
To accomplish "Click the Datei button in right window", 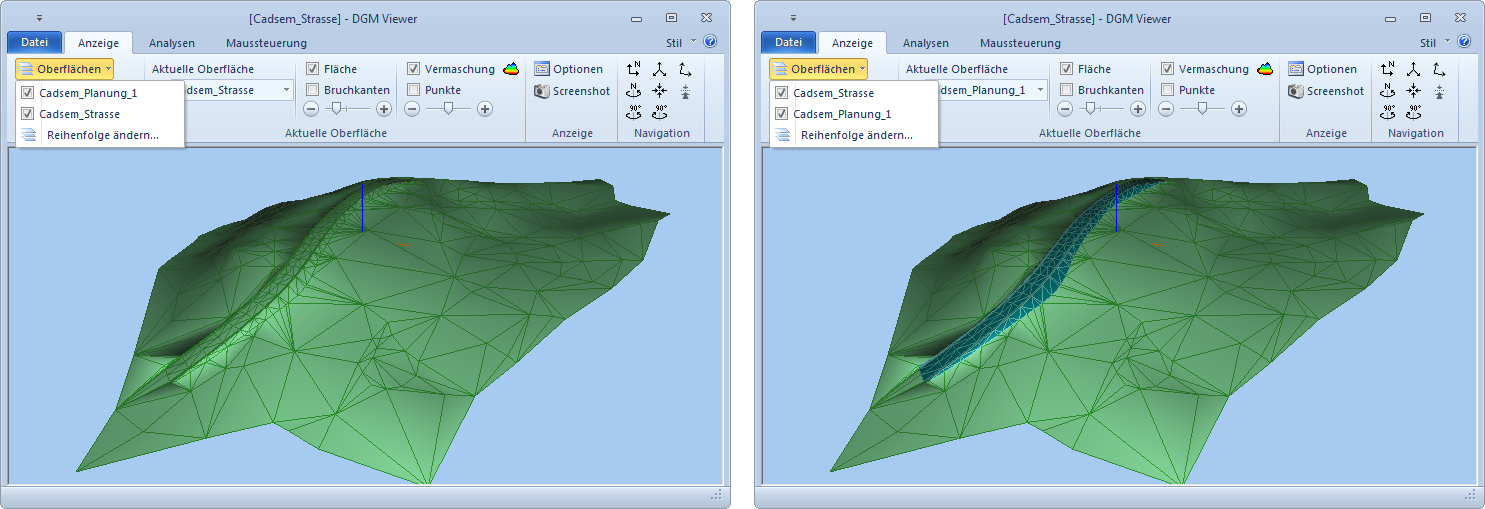I will [788, 42].
